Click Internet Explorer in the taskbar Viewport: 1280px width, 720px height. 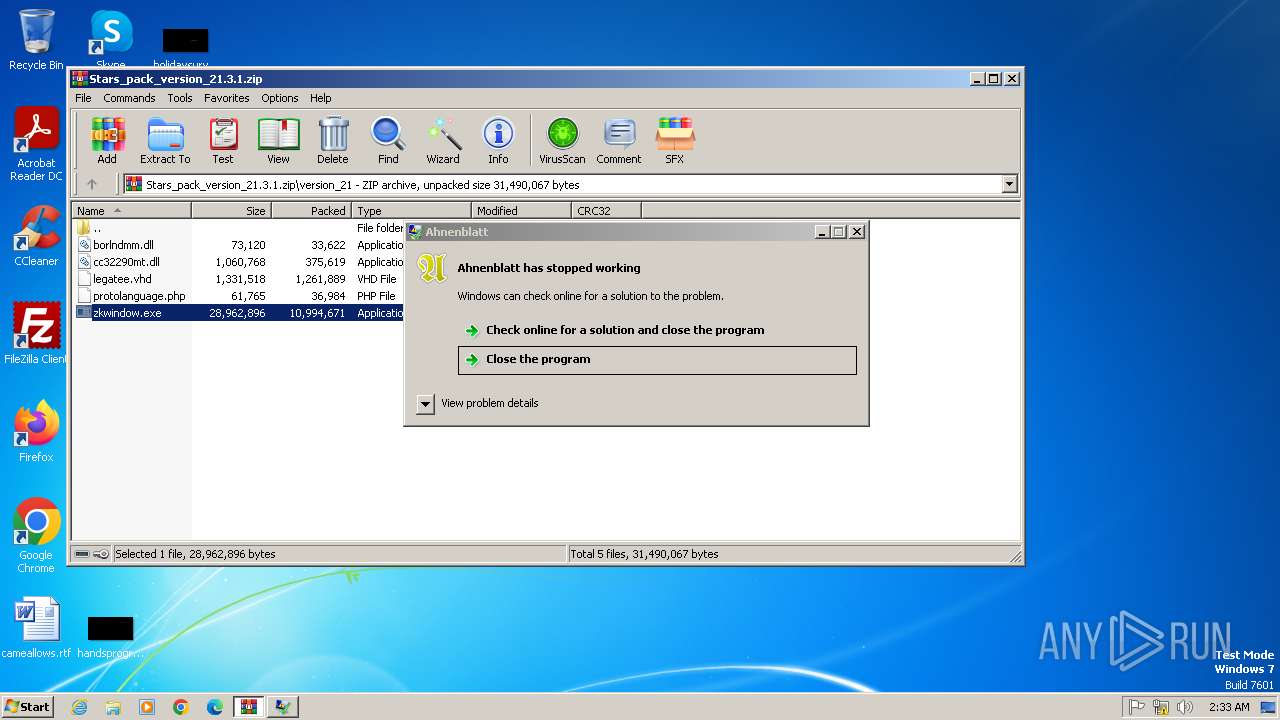click(x=79, y=707)
